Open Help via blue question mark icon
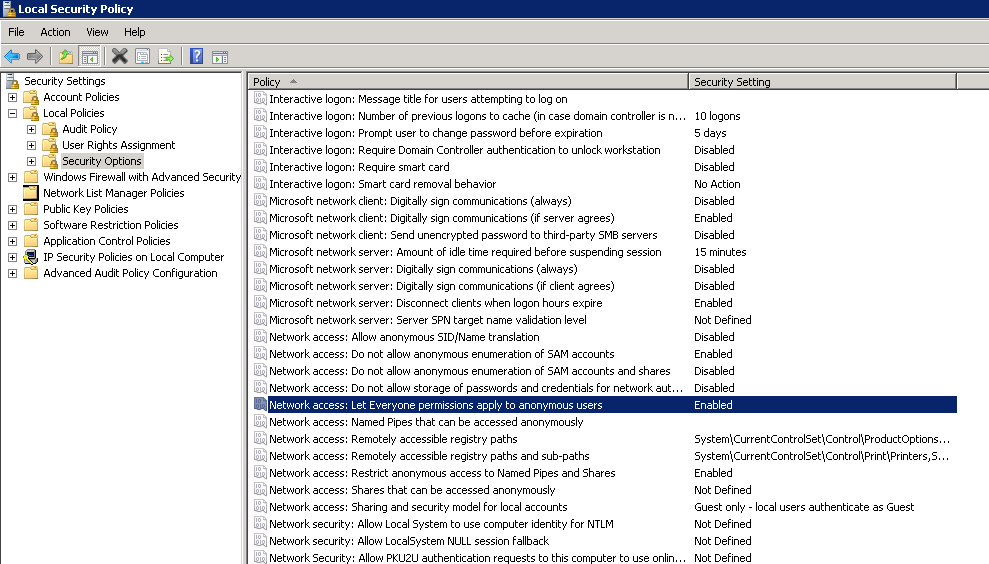This screenshot has width=989, height=564. click(x=196, y=56)
